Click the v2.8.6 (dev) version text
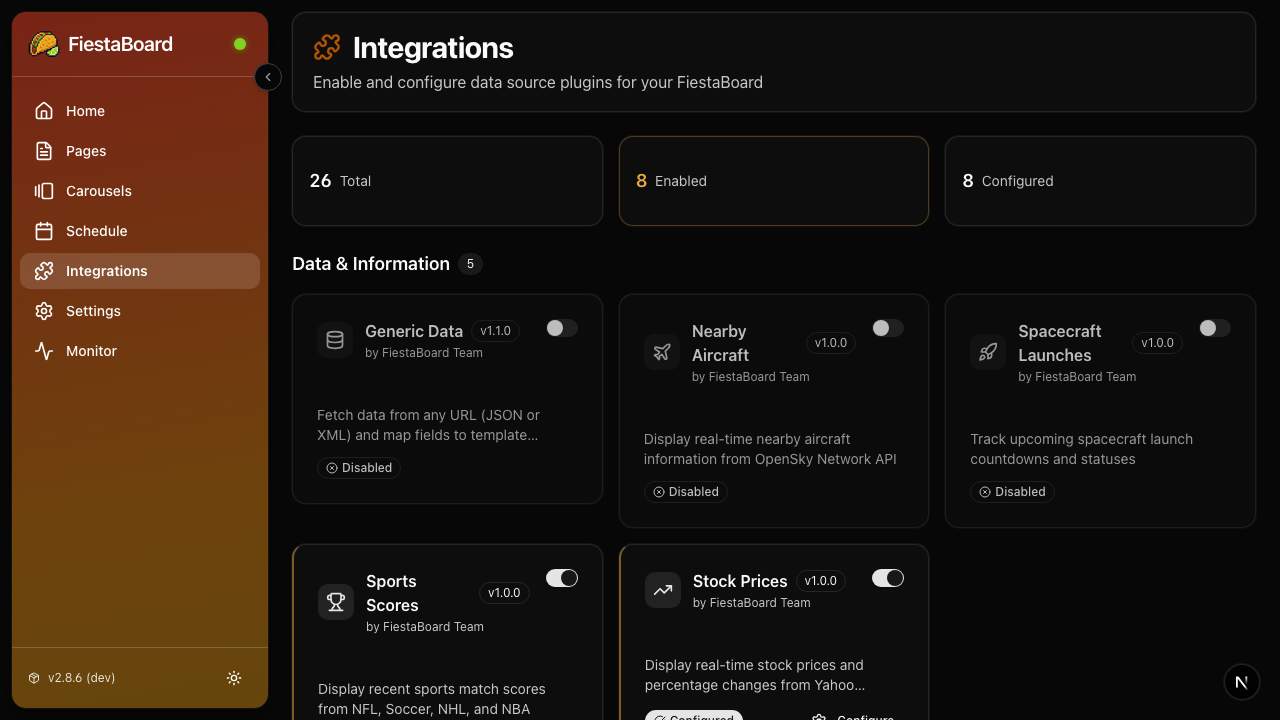Viewport: 1280px width, 720px height. pyautogui.click(x=82, y=678)
